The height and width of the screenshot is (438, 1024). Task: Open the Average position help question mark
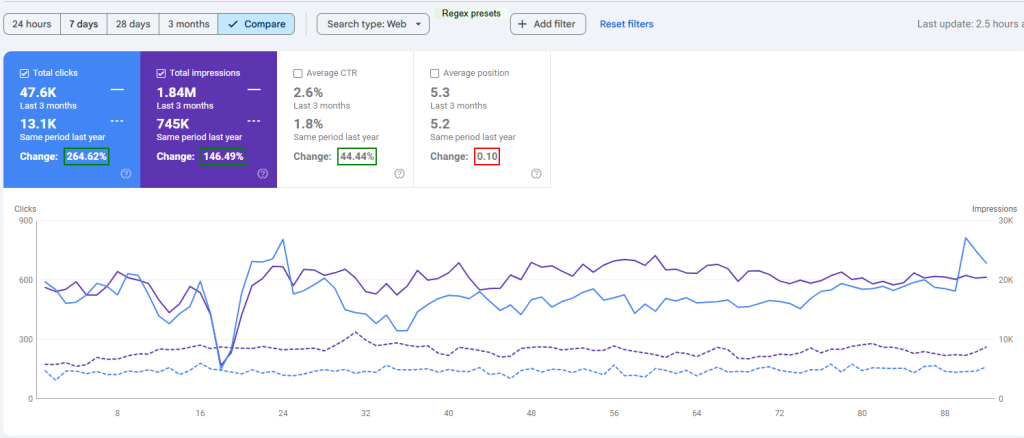[536, 173]
